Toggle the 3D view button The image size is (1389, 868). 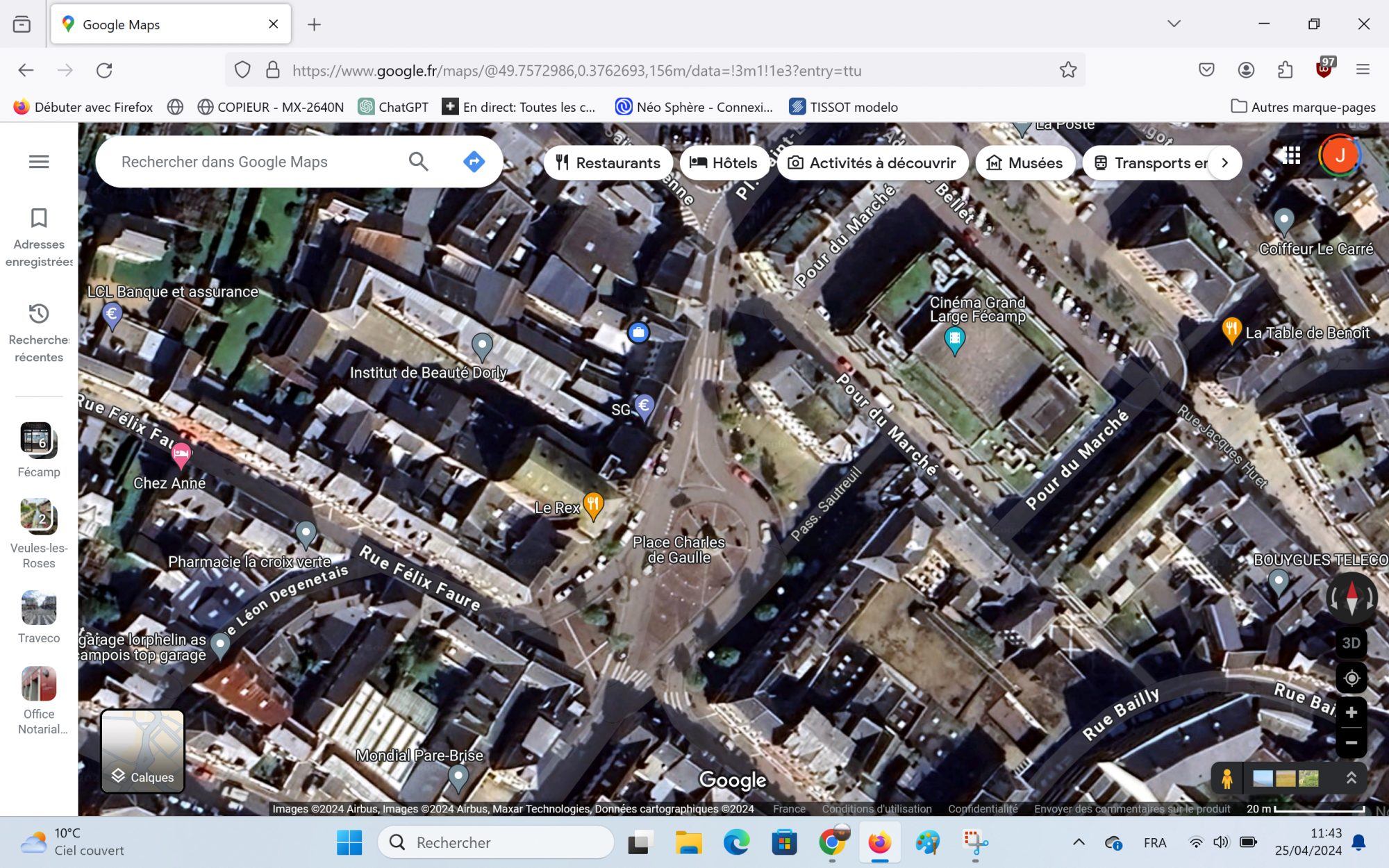(x=1351, y=642)
